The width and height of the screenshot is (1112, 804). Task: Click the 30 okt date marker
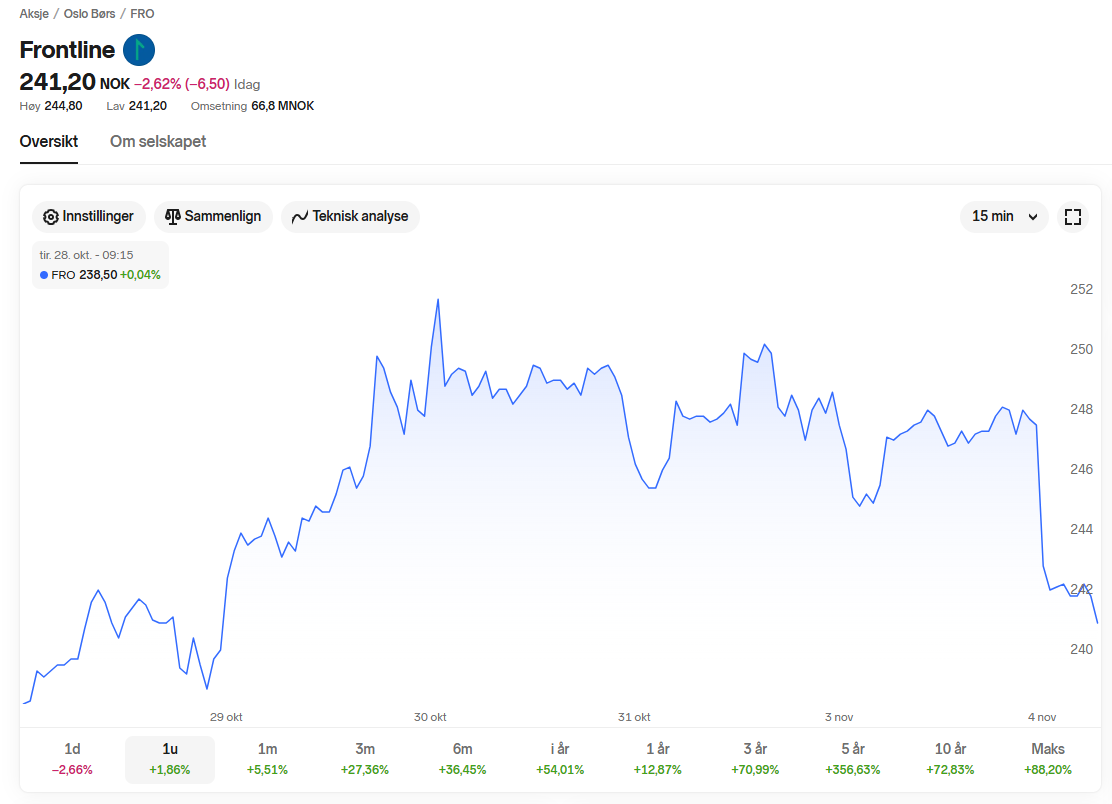click(430, 717)
